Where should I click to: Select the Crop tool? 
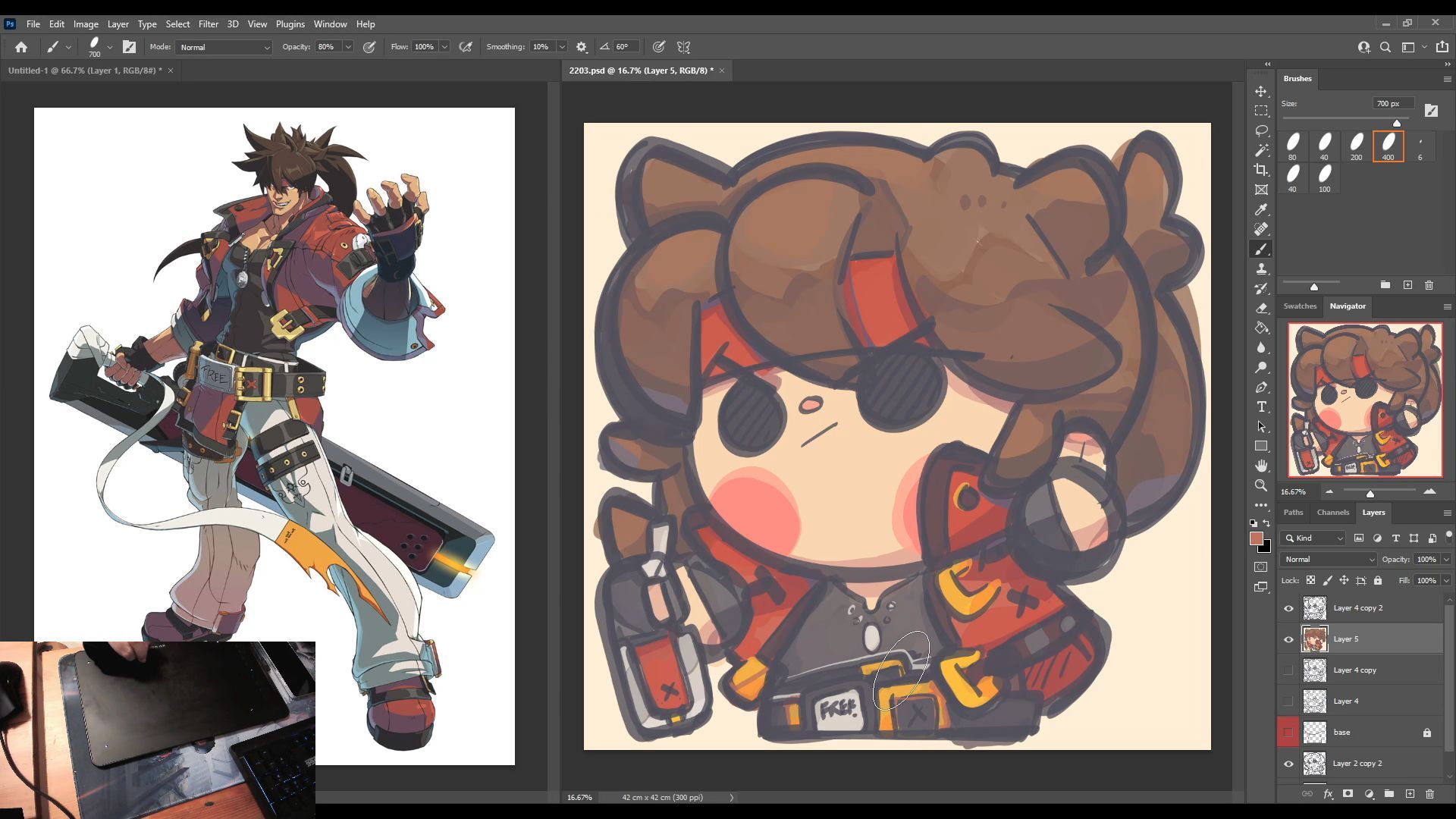[1261, 170]
